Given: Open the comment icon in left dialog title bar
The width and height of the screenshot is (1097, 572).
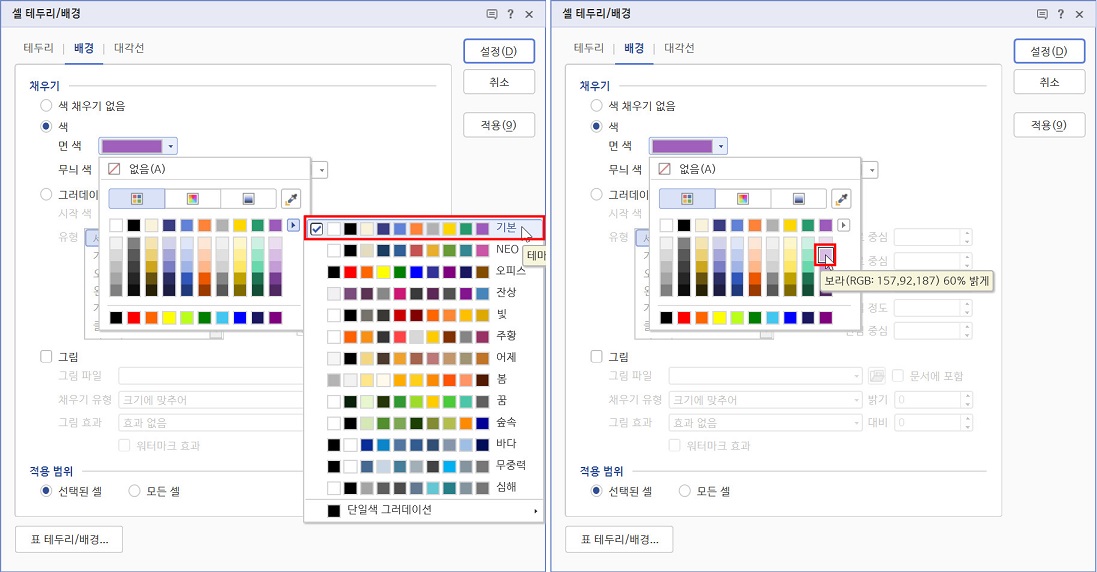Looking at the screenshot, I should click(492, 14).
